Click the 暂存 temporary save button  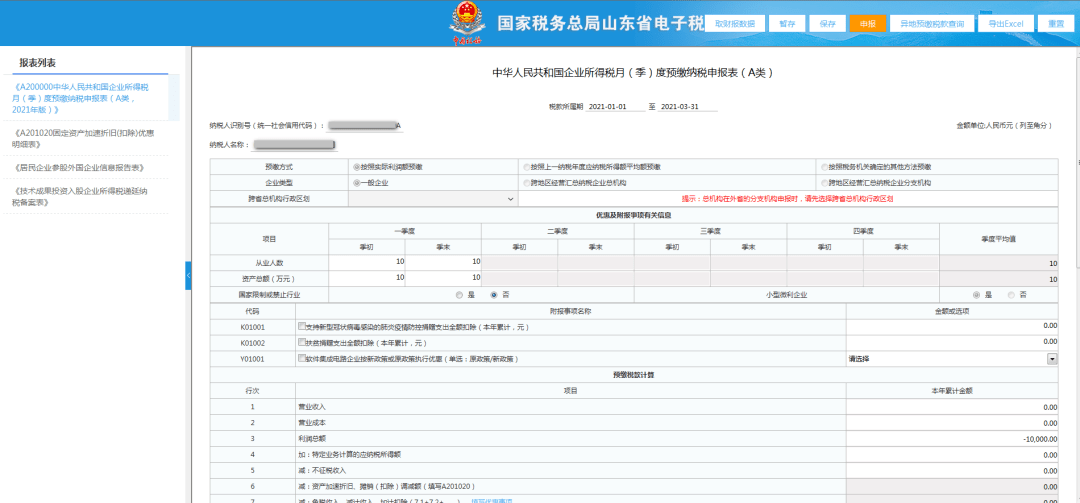click(787, 23)
